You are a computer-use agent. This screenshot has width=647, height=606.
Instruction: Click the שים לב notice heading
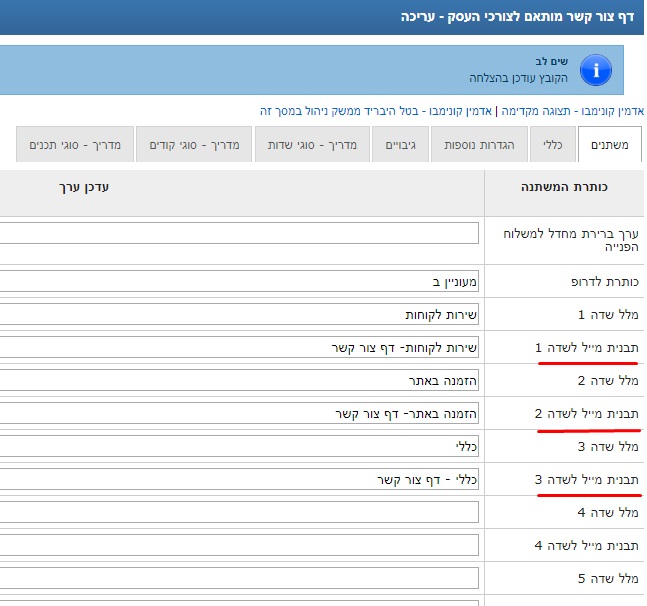coord(552,61)
